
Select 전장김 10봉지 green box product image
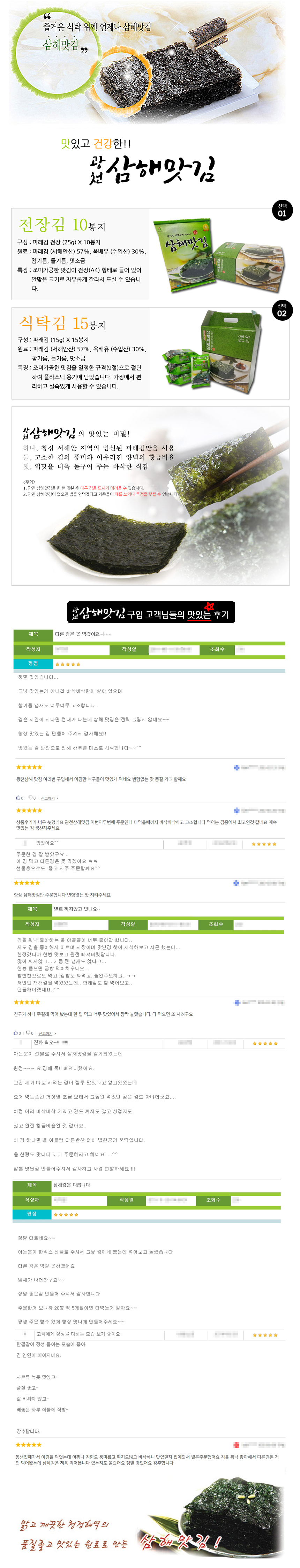[218, 254]
